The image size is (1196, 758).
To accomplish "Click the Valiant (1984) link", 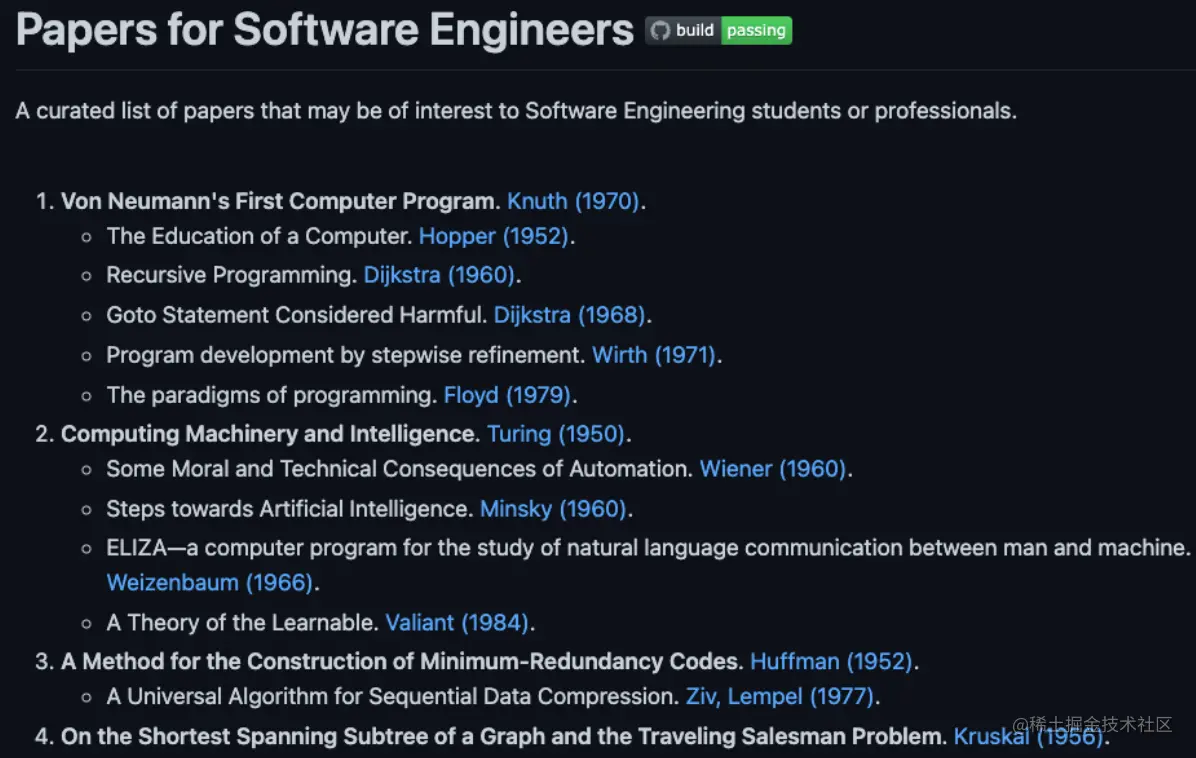I will click(x=457, y=622).
